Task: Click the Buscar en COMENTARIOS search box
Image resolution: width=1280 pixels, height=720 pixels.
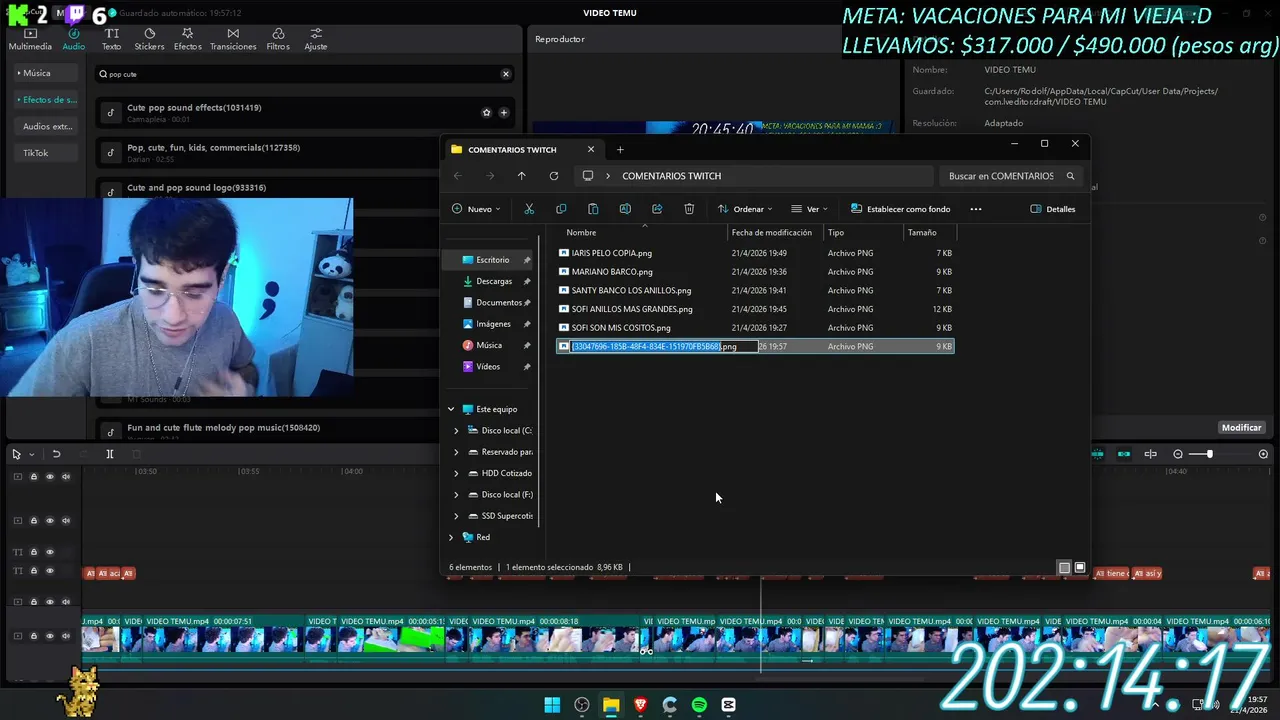Action: click(x=1011, y=176)
